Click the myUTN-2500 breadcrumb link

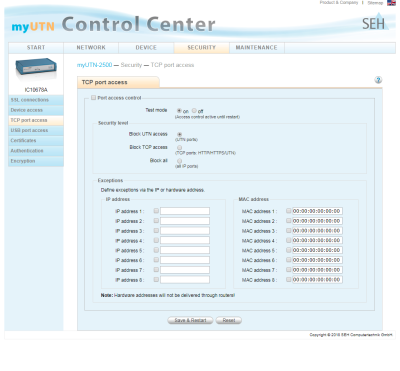(x=94, y=65)
